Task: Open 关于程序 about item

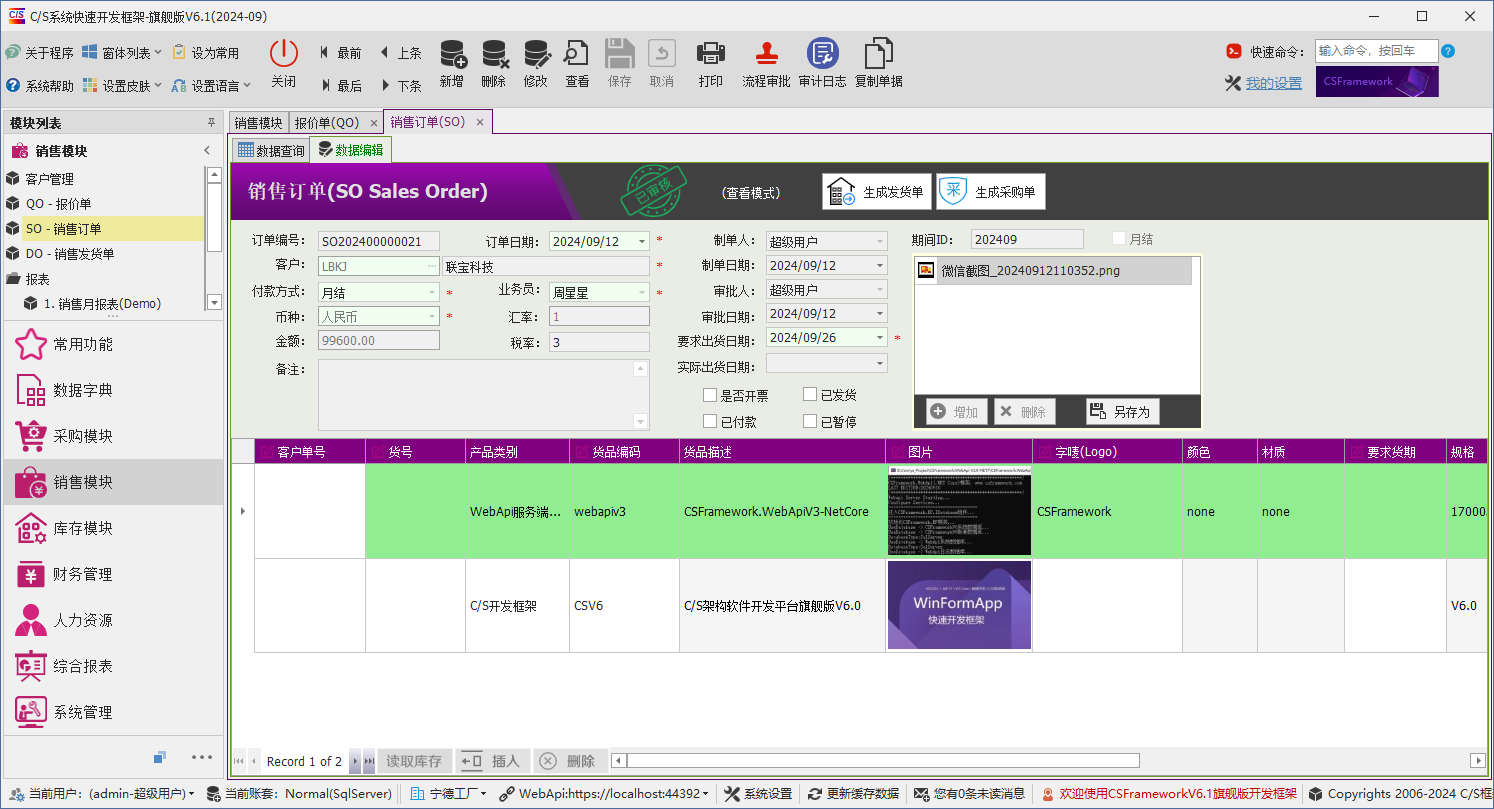Action: click(x=39, y=53)
